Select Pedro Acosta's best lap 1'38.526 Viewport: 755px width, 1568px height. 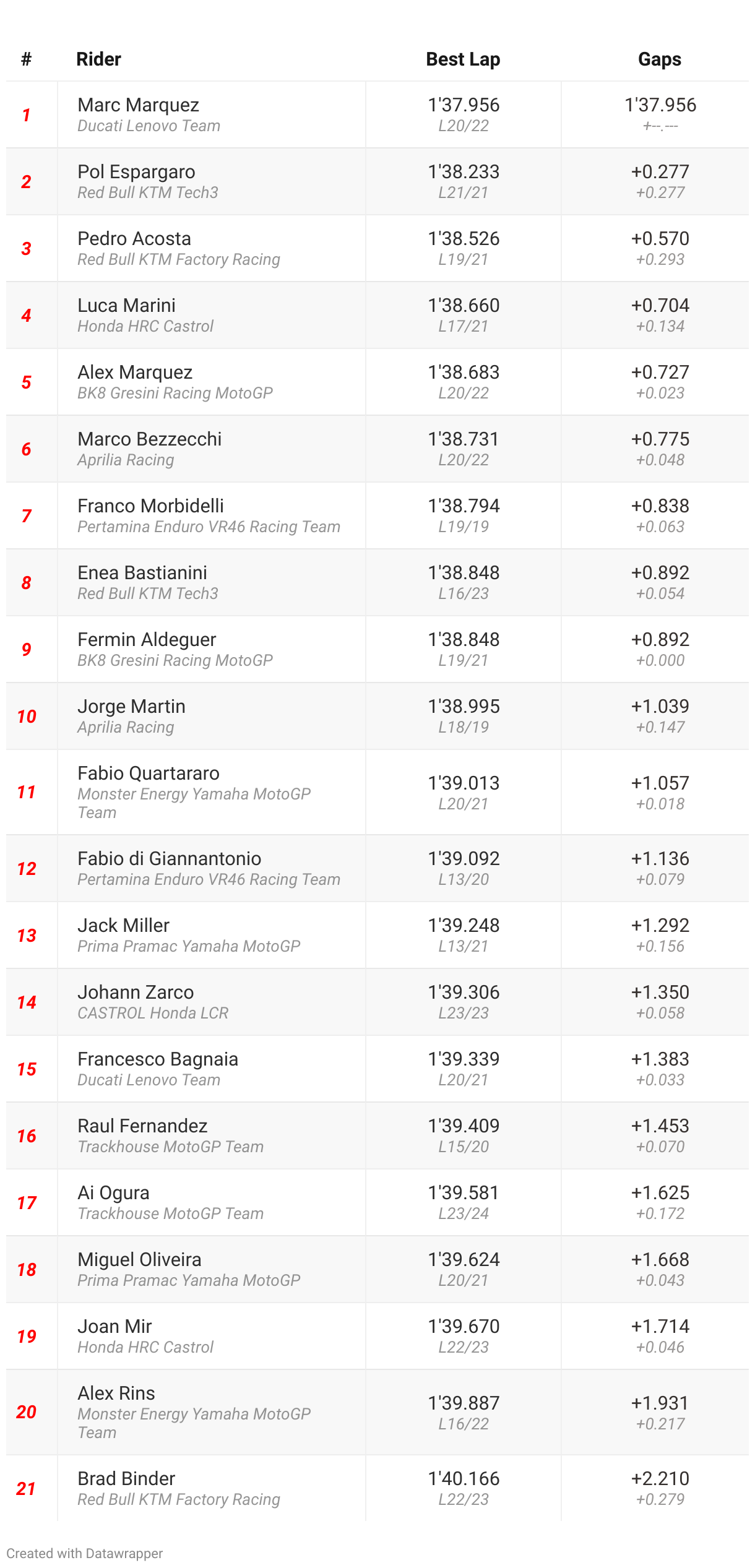click(x=464, y=239)
